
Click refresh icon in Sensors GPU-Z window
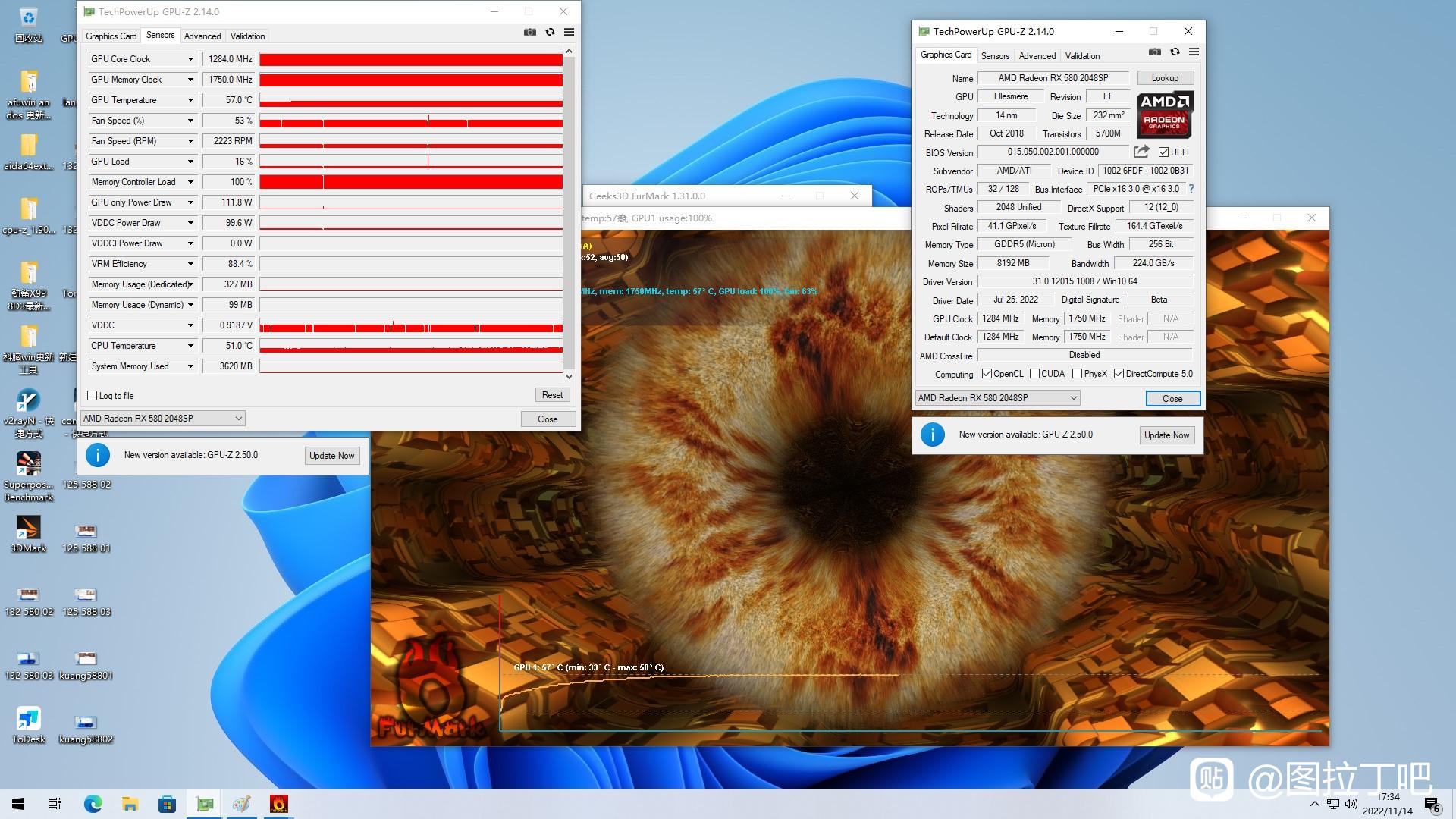(550, 32)
